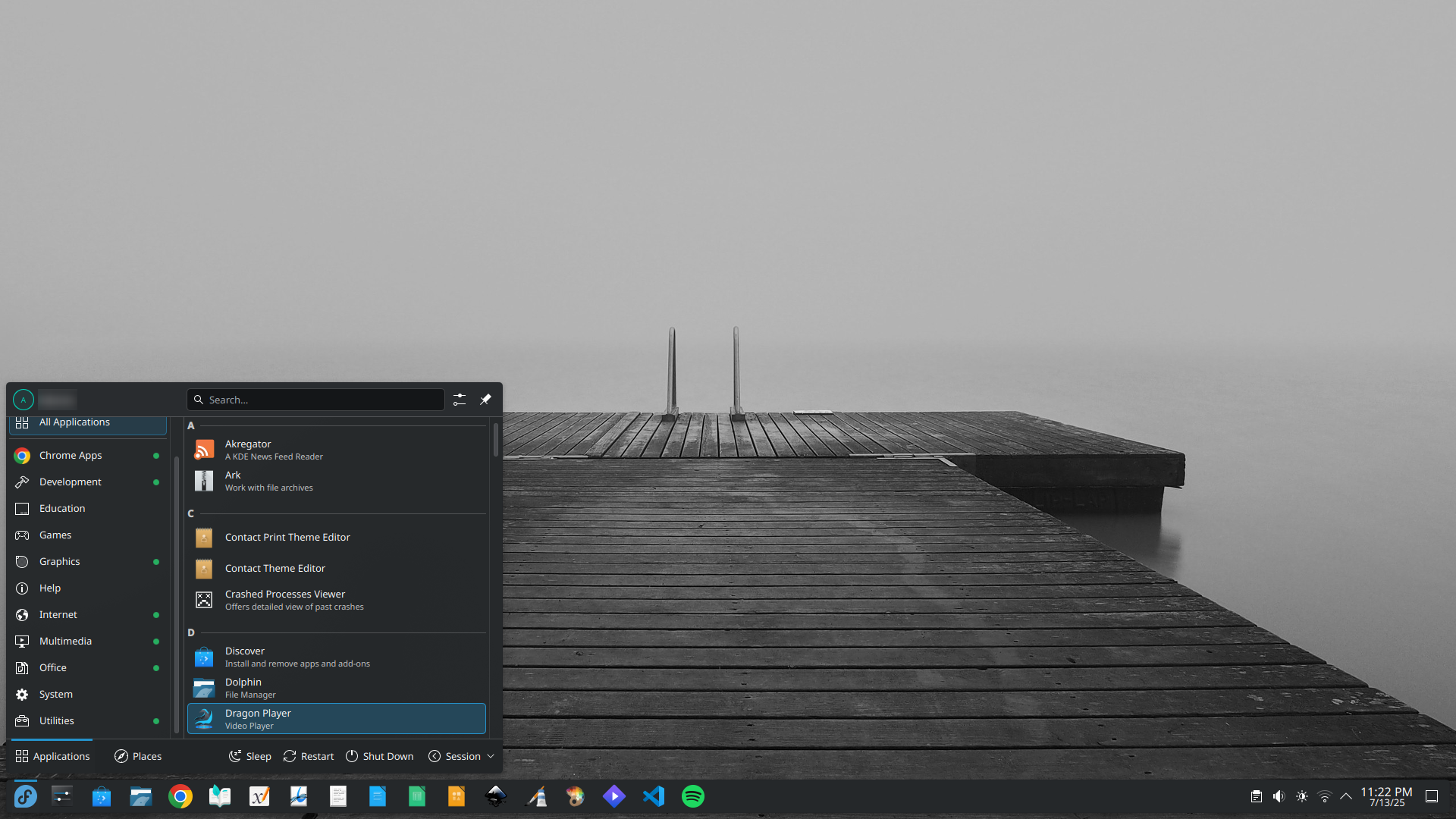Launch System Settings from the taskbar
This screenshot has width=1456, height=819.
tap(62, 796)
